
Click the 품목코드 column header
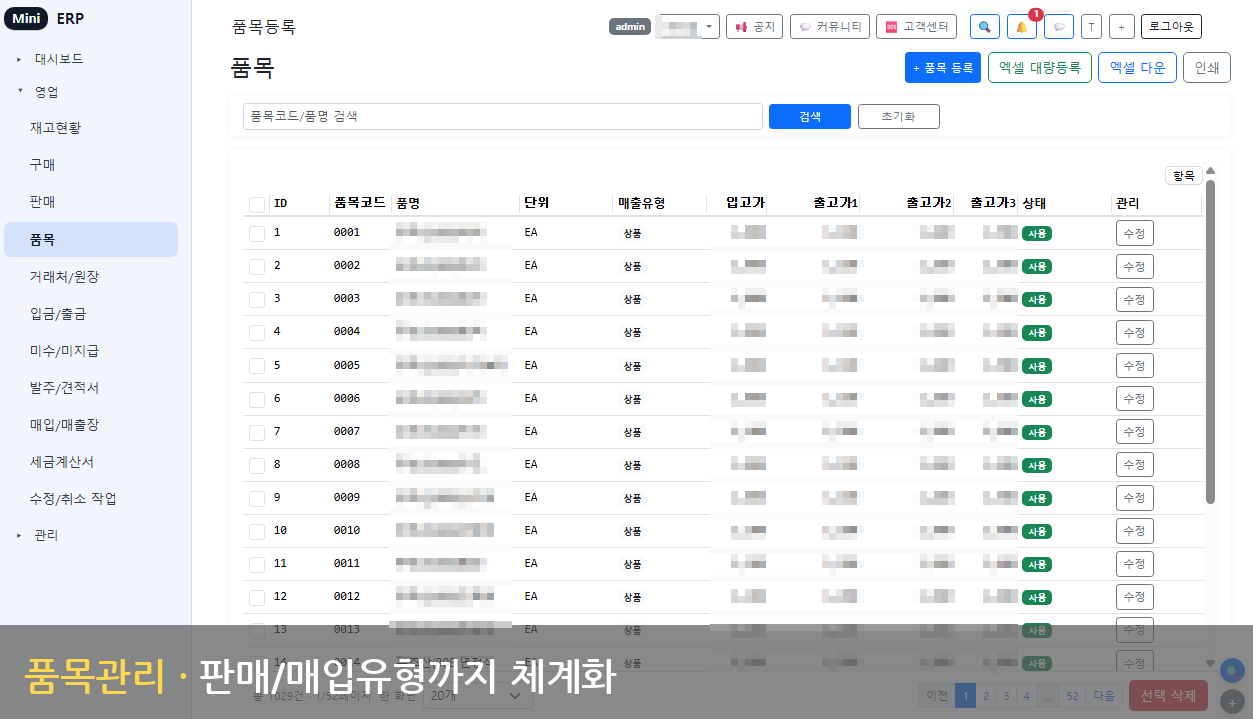click(360, 203)
